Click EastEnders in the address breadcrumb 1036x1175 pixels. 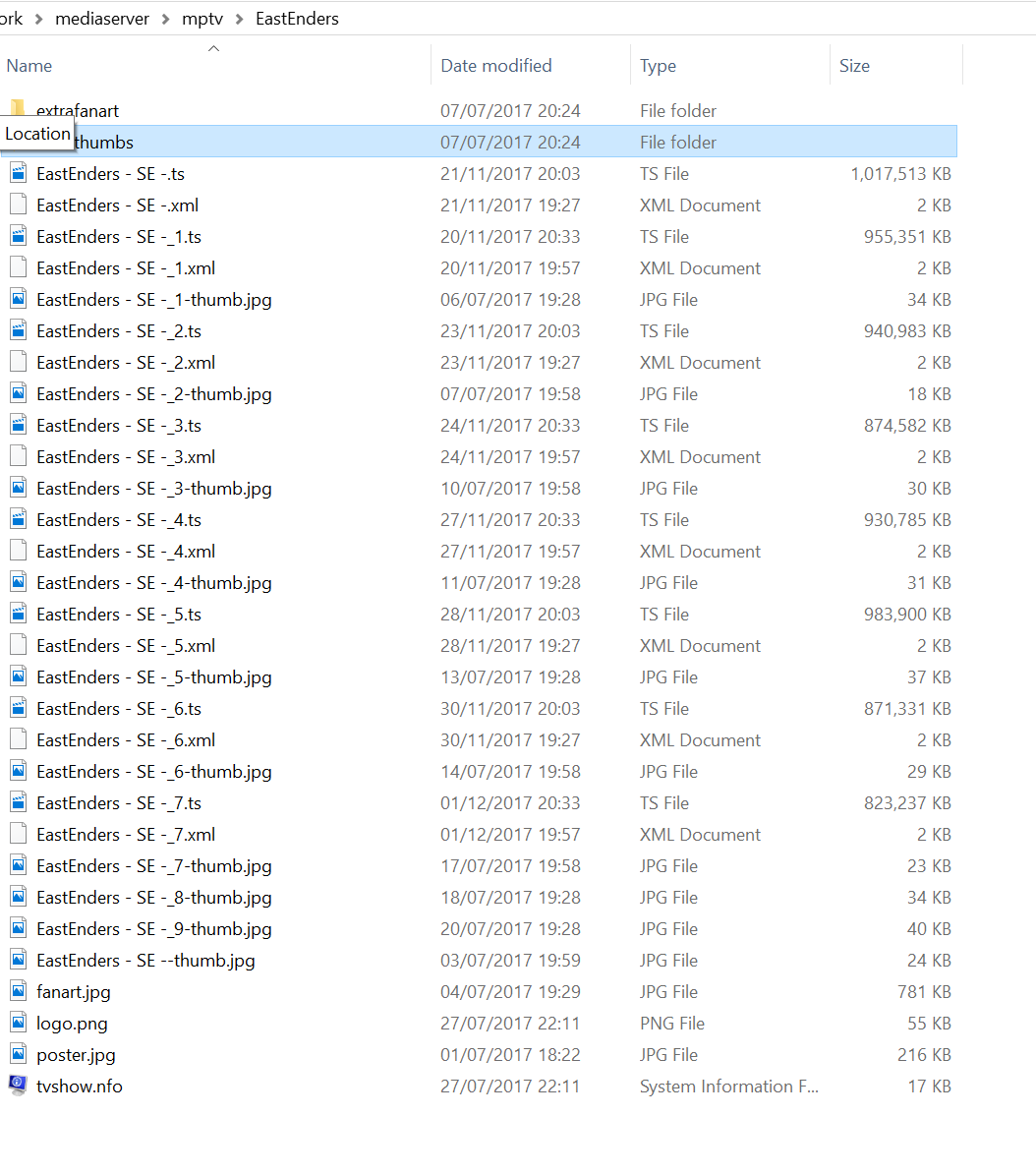[x=298, y=19]
